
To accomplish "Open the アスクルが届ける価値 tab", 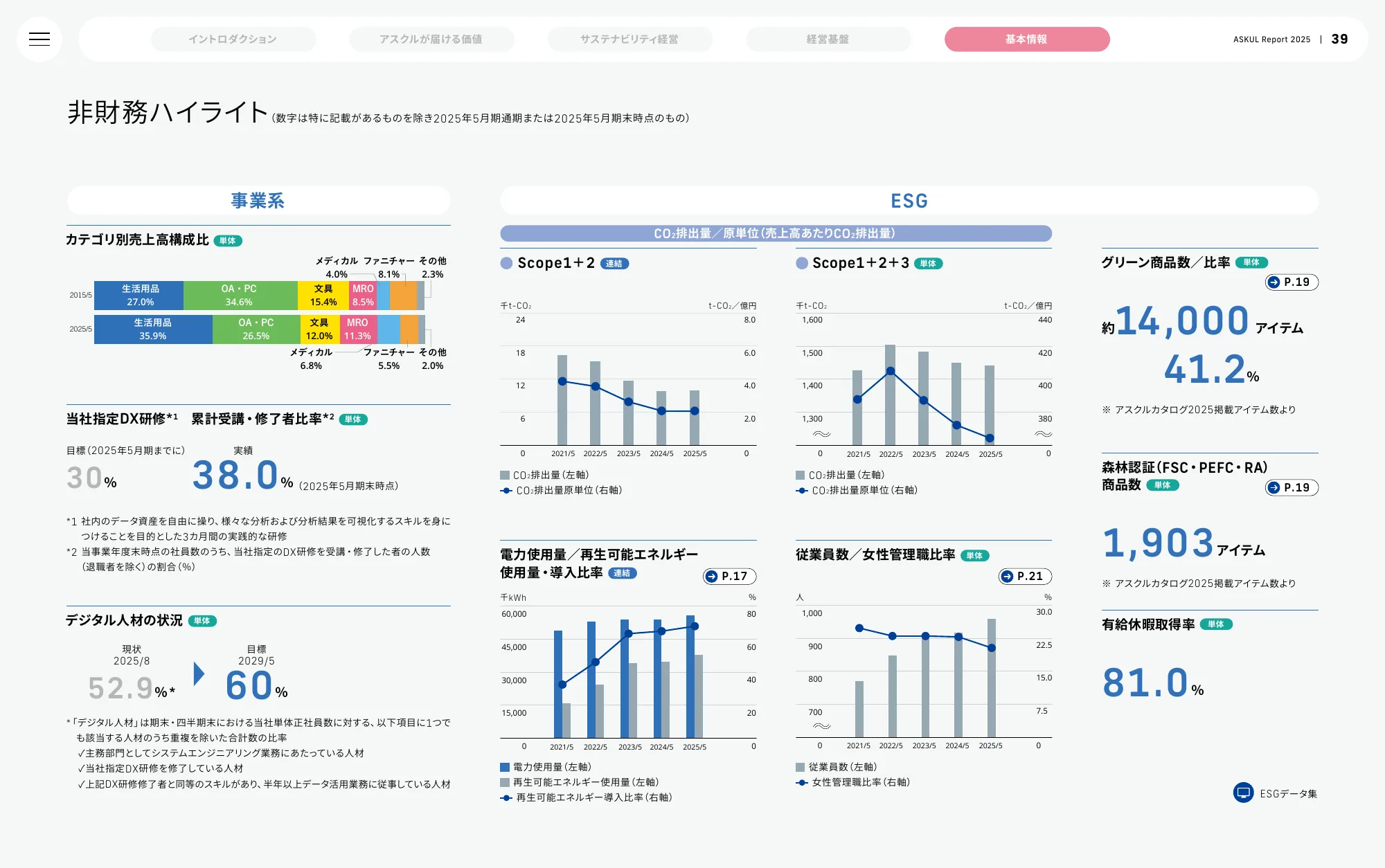I will 431,39.
